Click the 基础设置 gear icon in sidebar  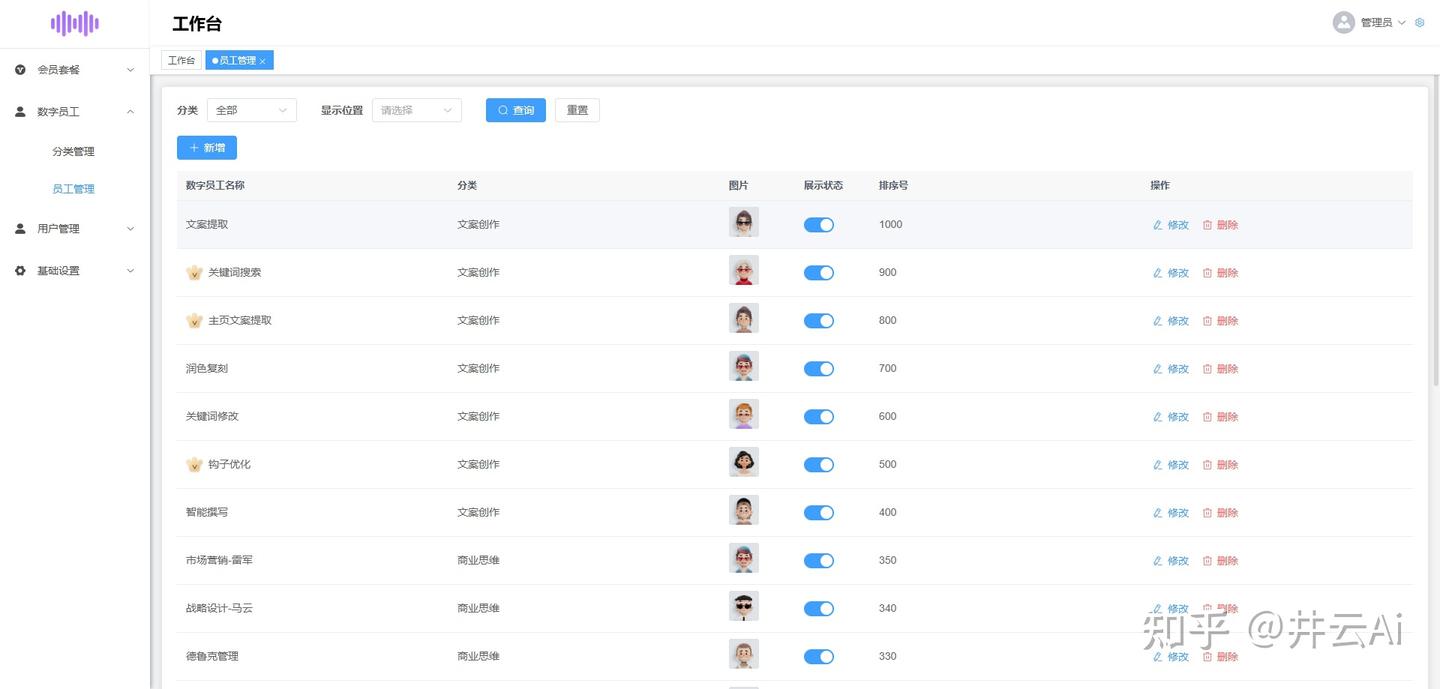click(20, 271)
